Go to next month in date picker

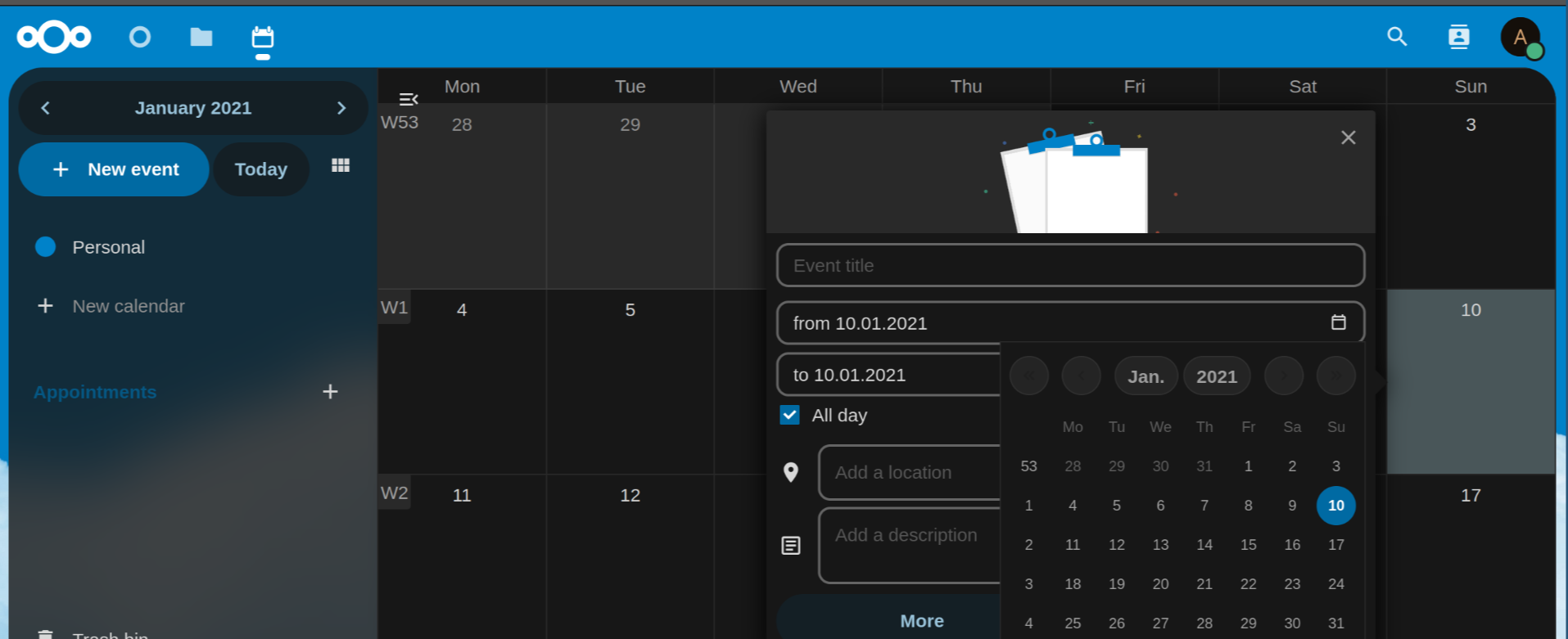pos(1284,376)
